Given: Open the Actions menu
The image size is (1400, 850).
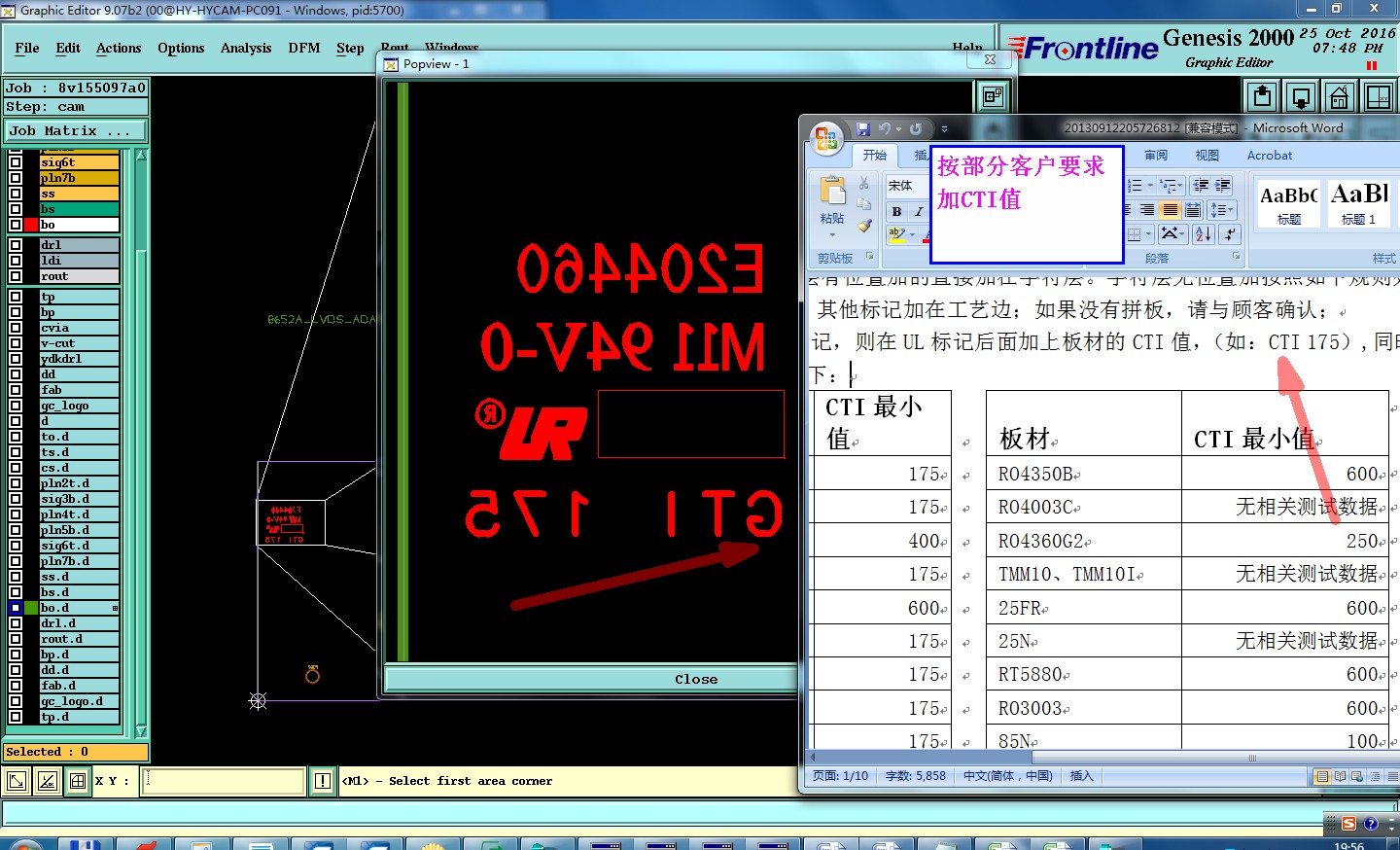Looking at the screenshot, I should tap(119, 48).
